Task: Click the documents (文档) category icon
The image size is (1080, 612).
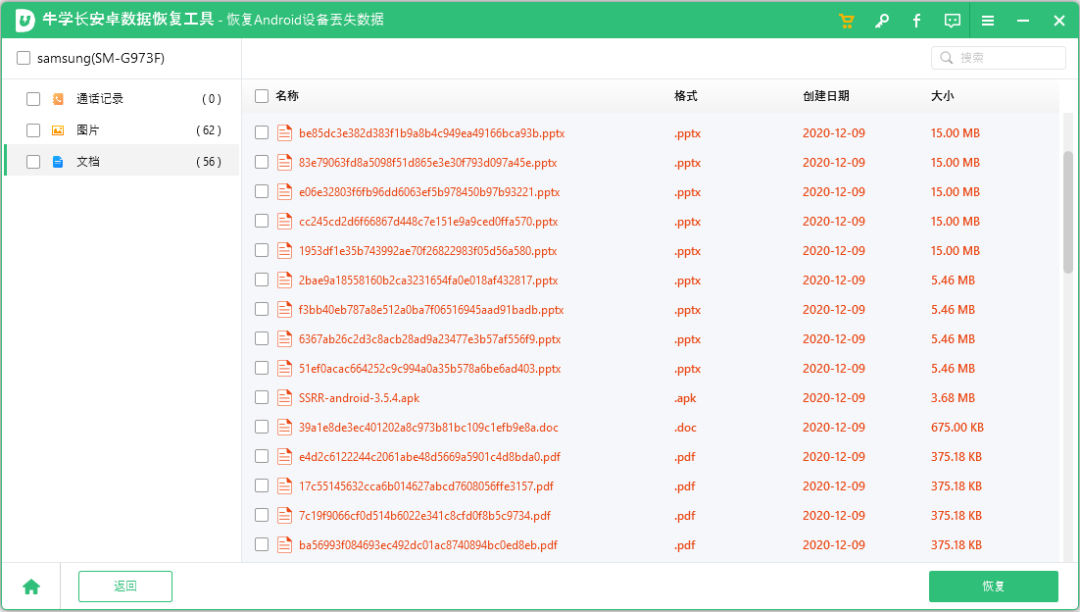Action: point(58,162)
